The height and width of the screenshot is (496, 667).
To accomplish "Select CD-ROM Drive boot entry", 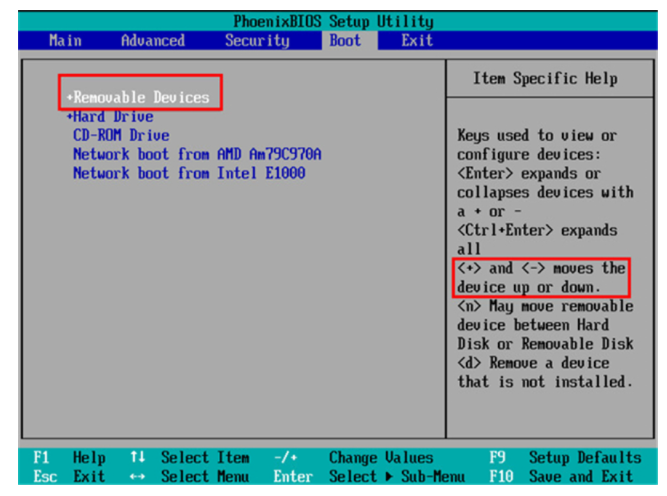I will [x=121, y=135].
